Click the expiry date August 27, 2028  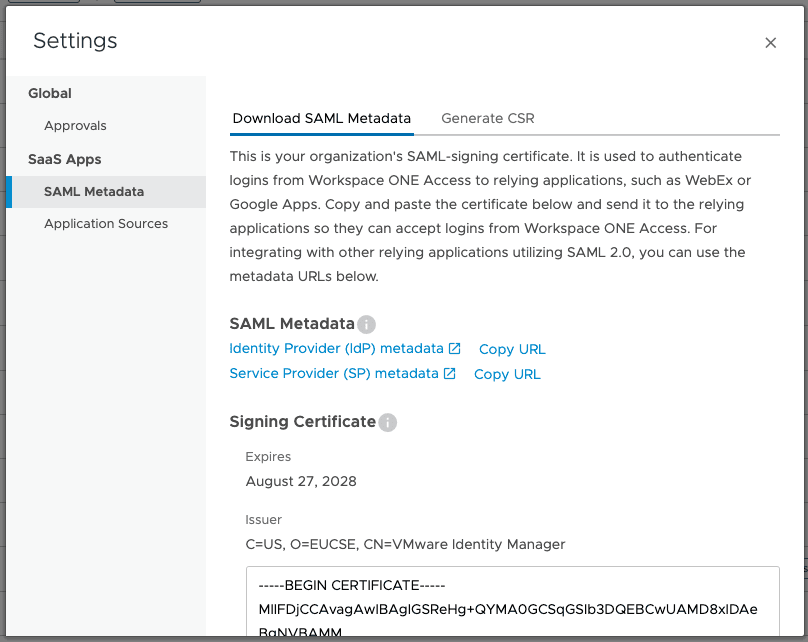[x=301, y=481]
